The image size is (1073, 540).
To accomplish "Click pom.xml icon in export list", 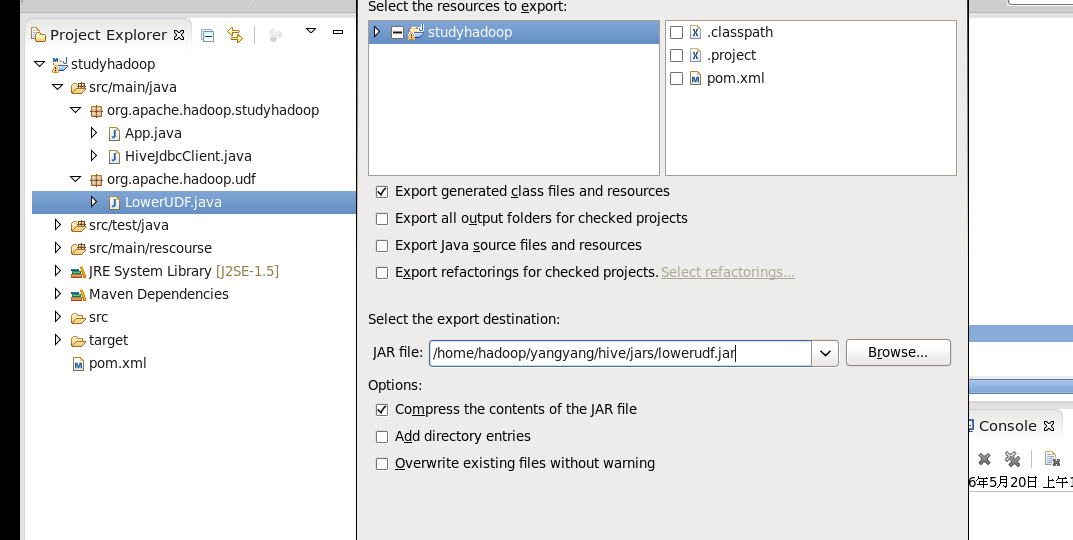I will 695,79.
